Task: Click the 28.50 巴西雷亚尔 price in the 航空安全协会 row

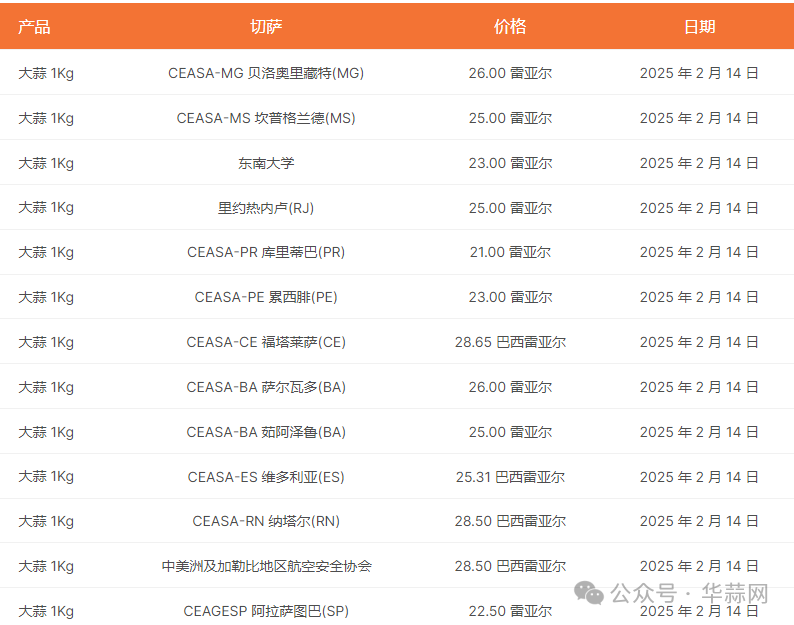Action: point(510,566)
